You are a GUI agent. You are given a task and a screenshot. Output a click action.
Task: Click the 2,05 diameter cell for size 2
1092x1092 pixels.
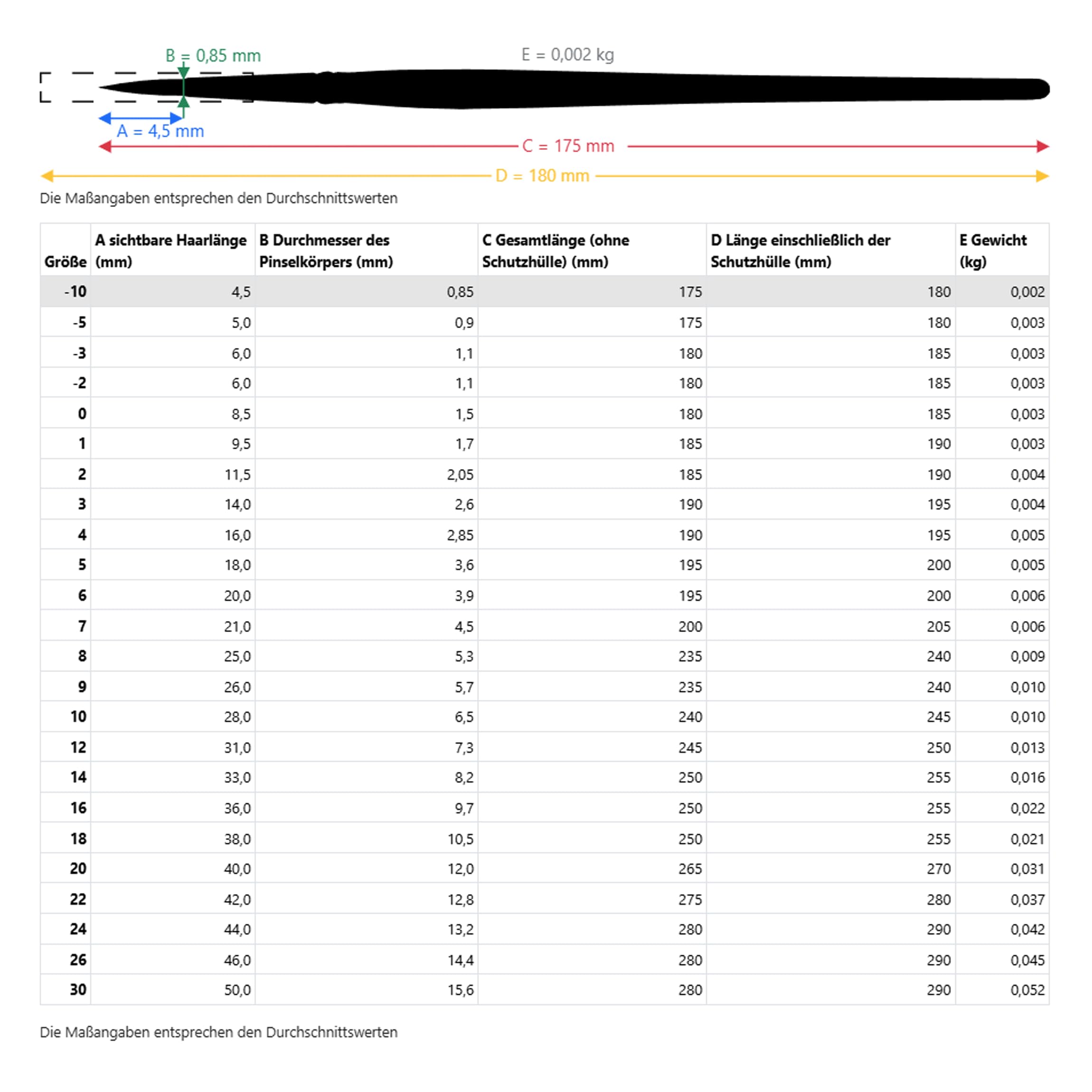pyautogui.click(x=460, y=475)
